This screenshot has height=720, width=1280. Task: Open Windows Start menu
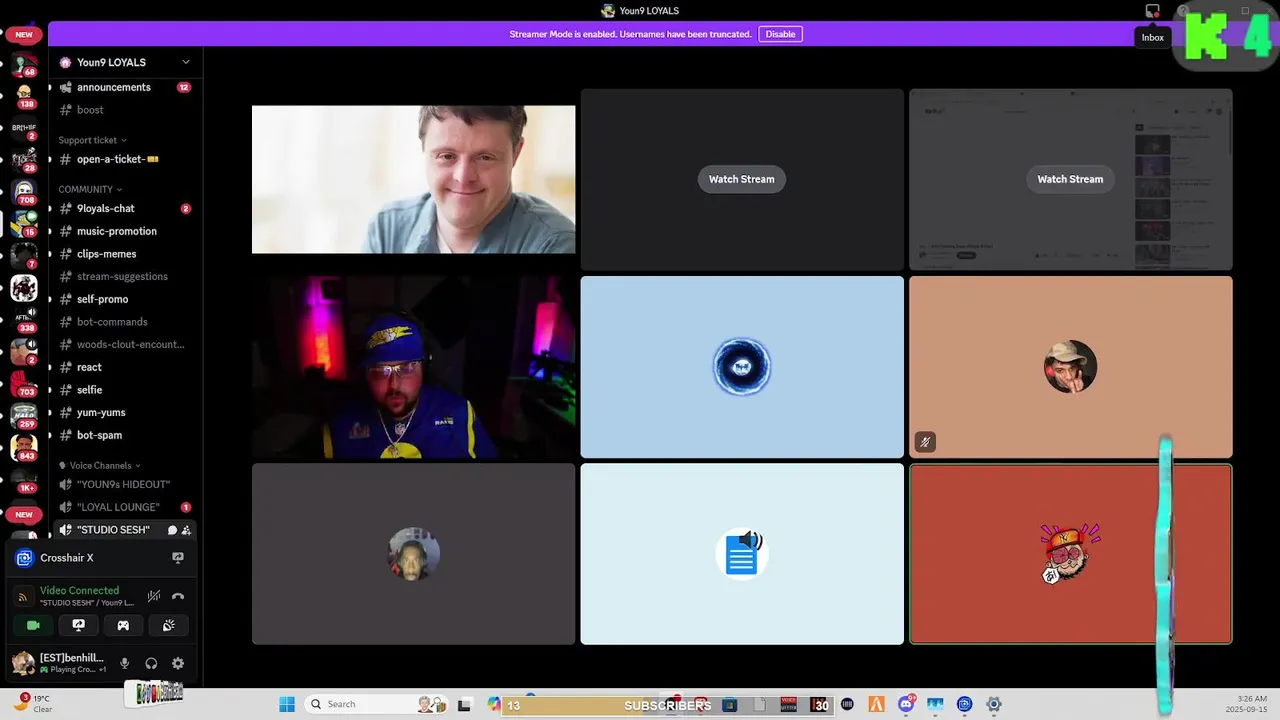(x=287, y=704)
